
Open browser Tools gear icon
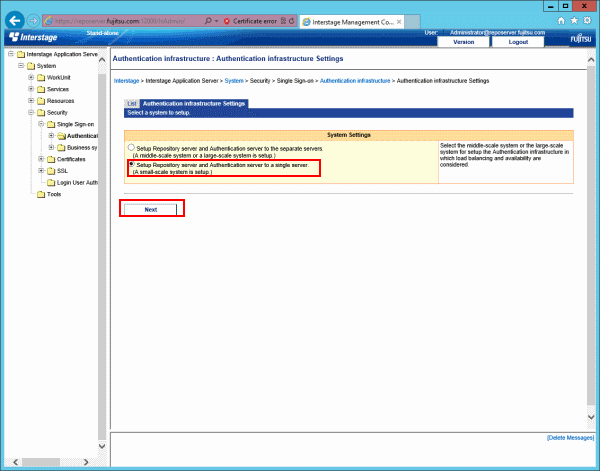click(587, 21)
